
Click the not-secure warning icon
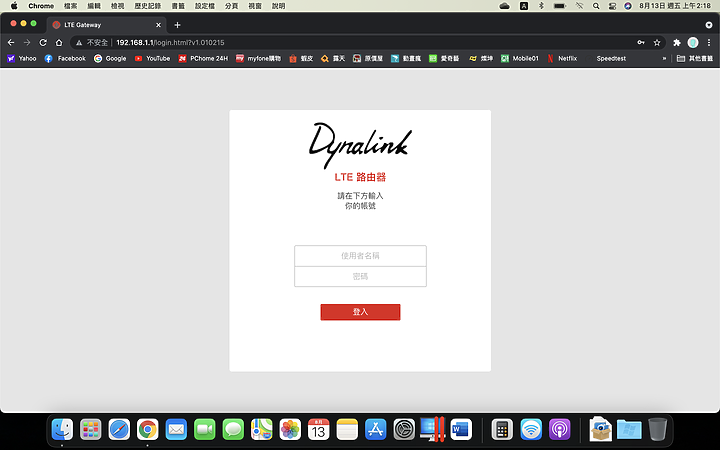79,43
